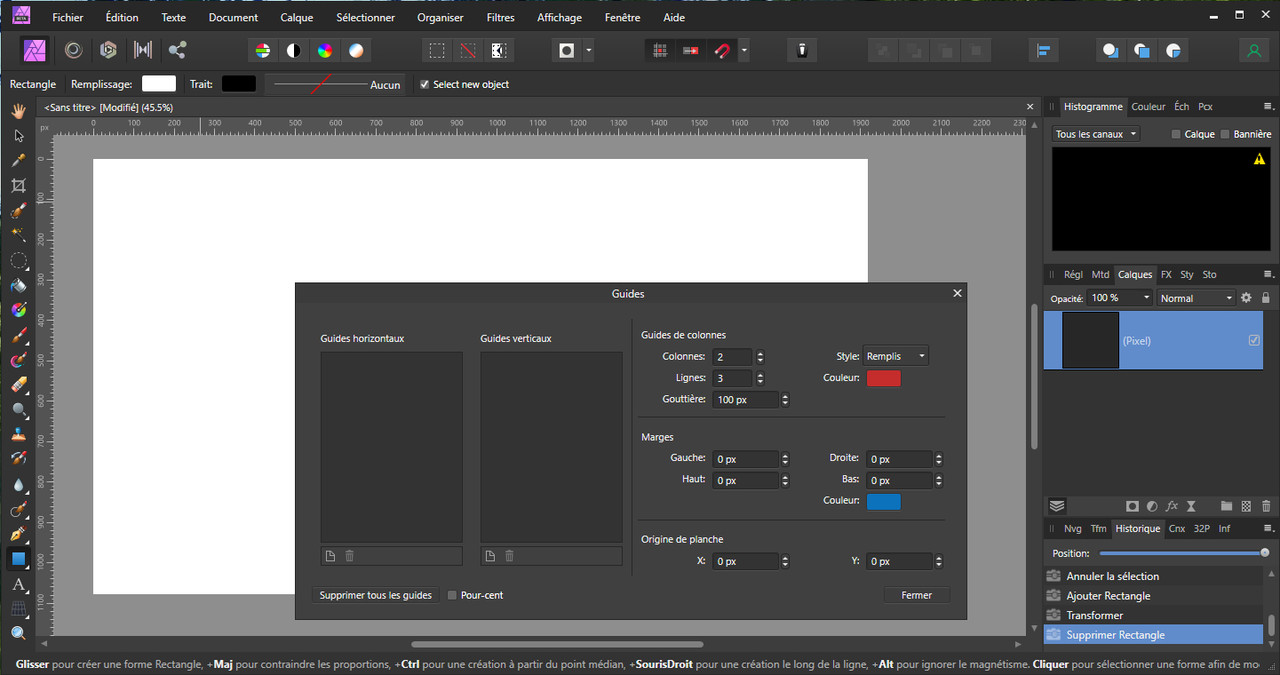The height and width of the screenshot is (675, 1280).
Task: Apply Auto Contrast from toolbar
Action: tap(294, 50)
